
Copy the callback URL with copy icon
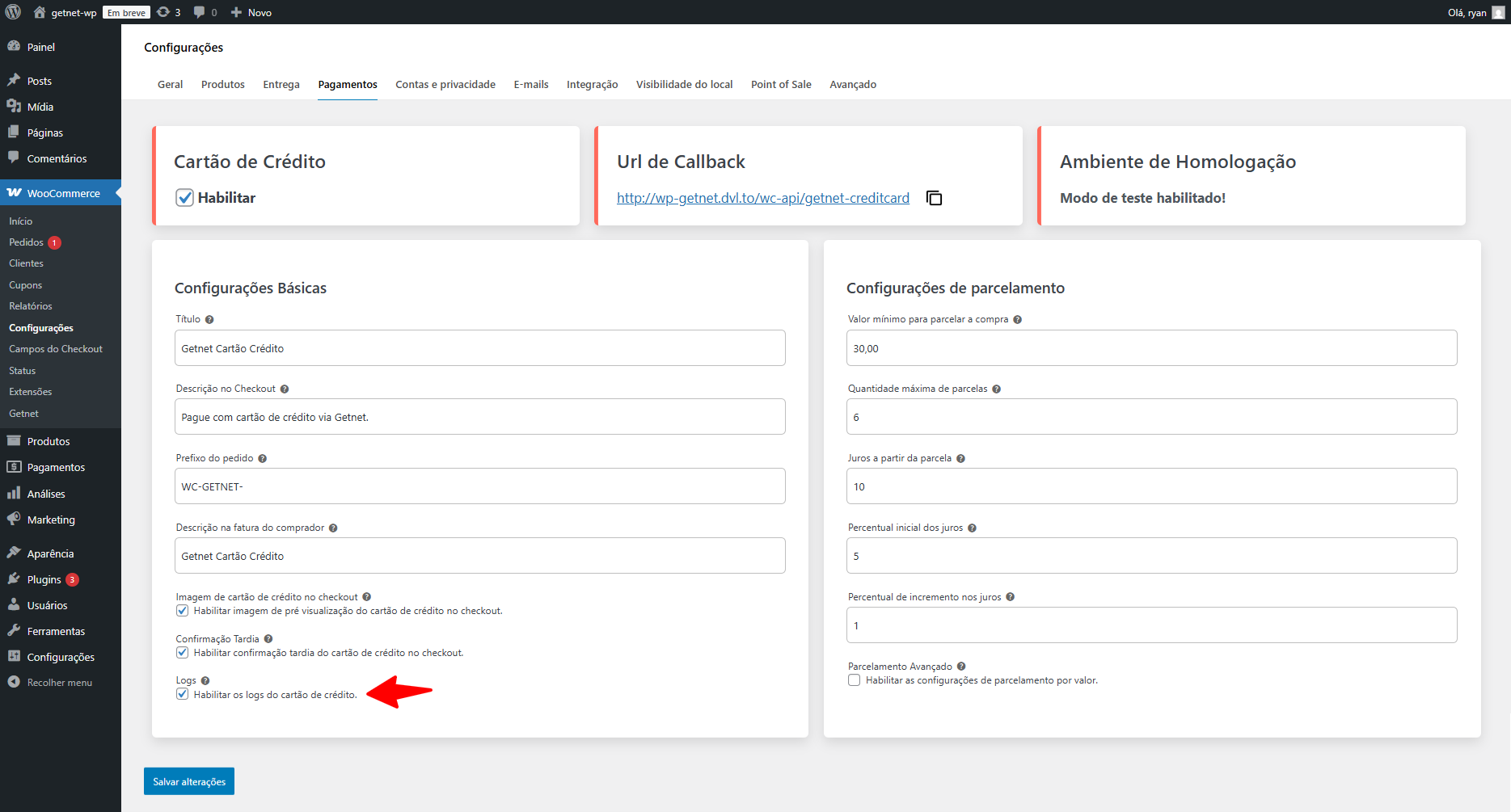[x=934, y=198]
